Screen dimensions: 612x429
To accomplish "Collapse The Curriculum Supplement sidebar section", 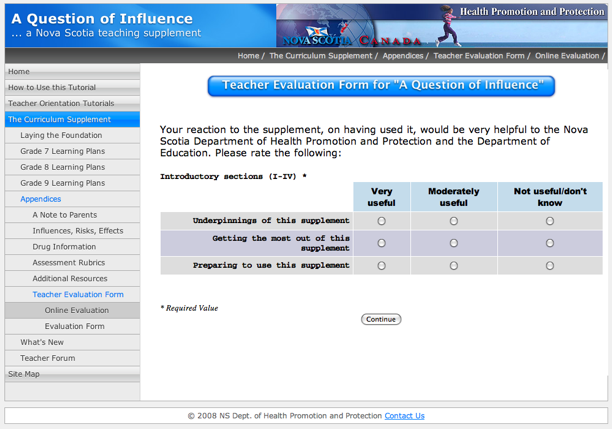I will pos(59,120).
